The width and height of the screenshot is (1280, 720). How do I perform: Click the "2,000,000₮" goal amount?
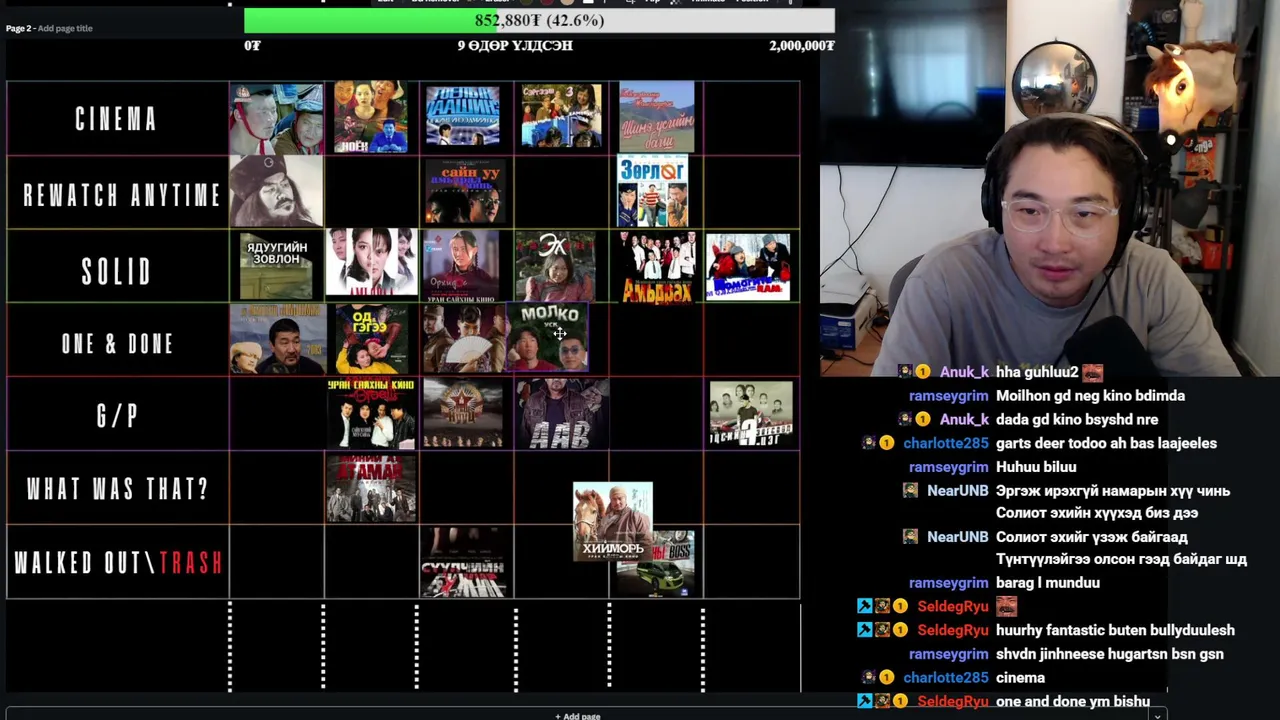(x=802, y=46)
